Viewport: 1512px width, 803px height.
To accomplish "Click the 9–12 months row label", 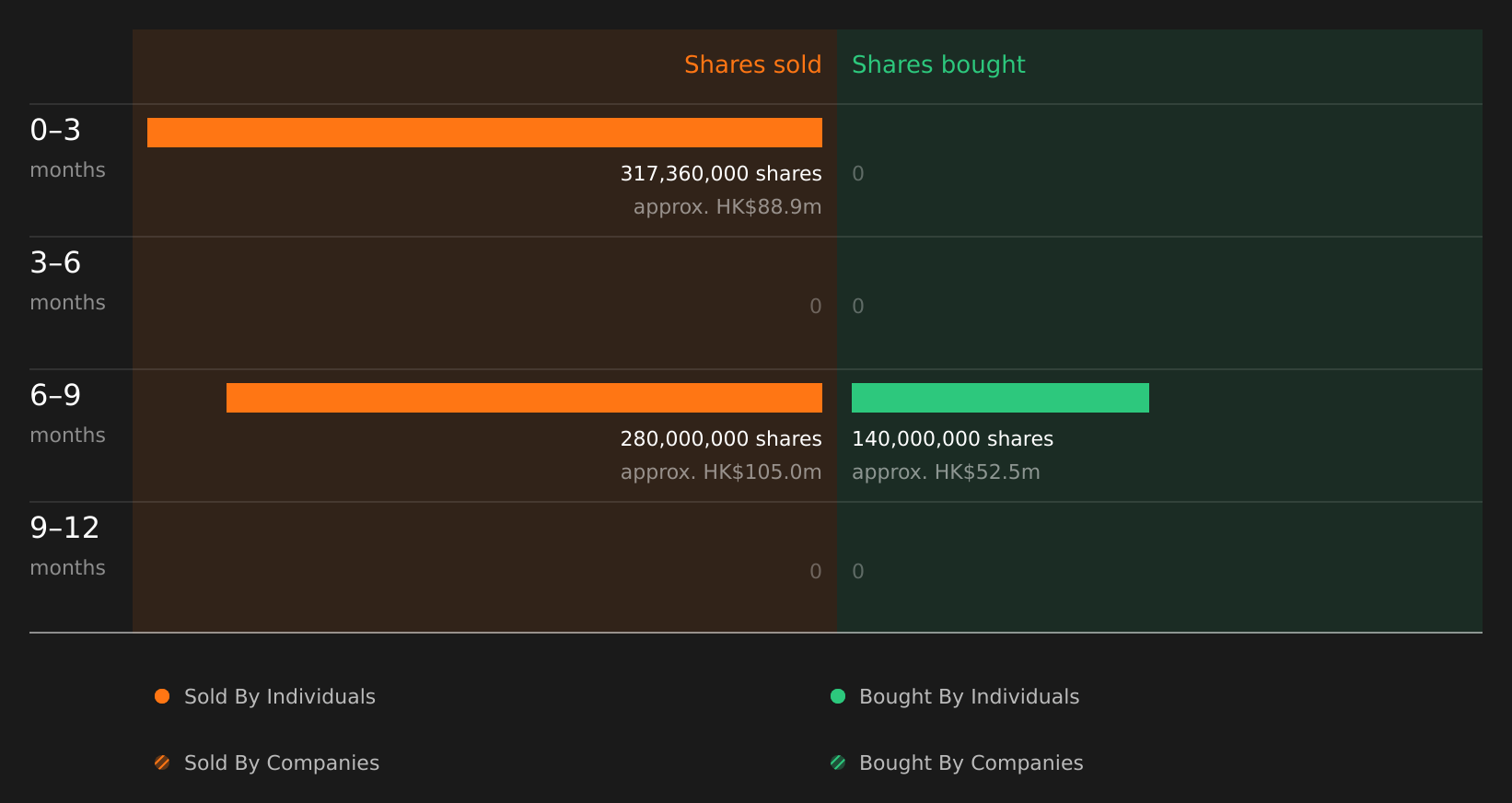I will (67, 546).
